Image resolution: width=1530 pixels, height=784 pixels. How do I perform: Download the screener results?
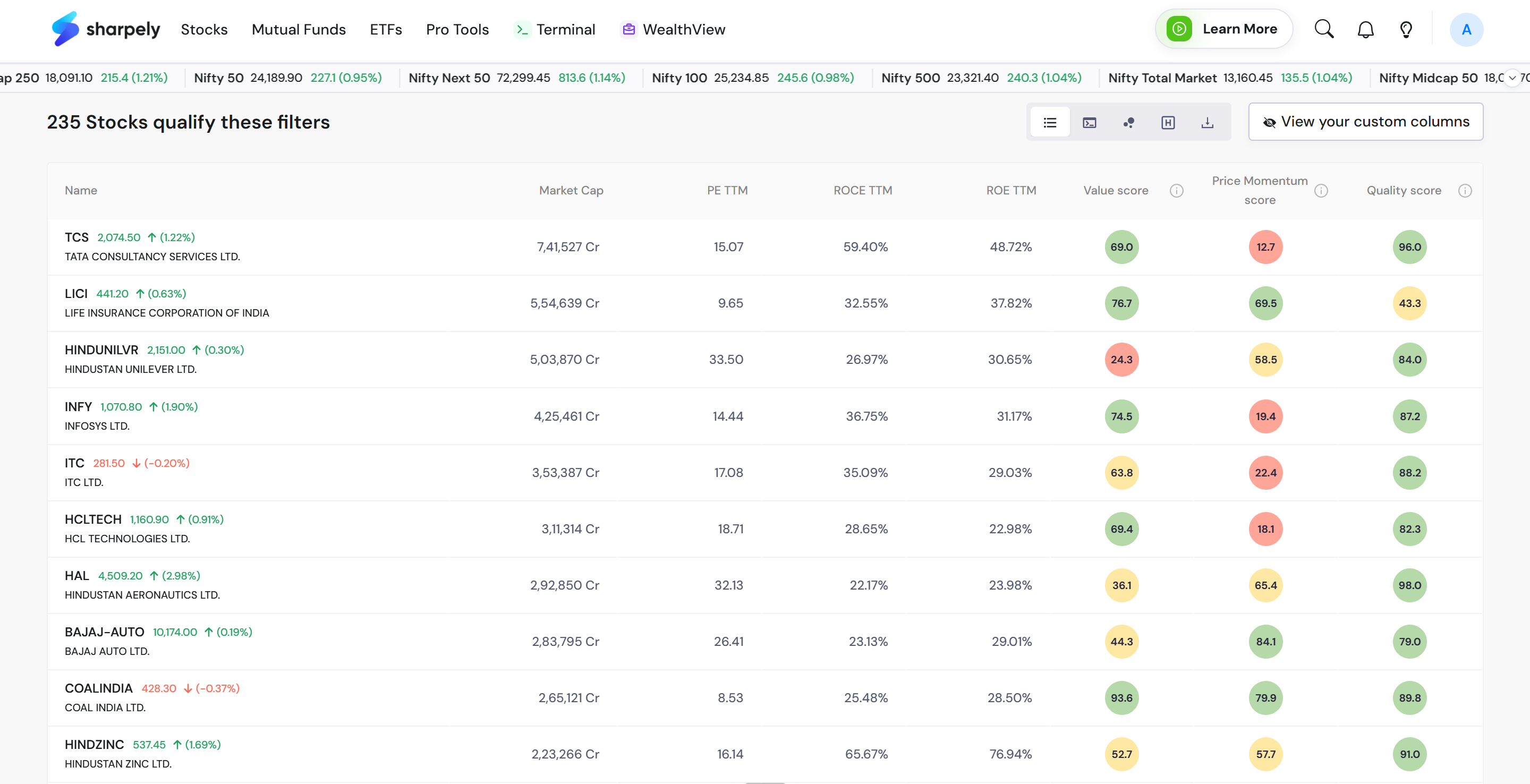tap(1207, 122)
